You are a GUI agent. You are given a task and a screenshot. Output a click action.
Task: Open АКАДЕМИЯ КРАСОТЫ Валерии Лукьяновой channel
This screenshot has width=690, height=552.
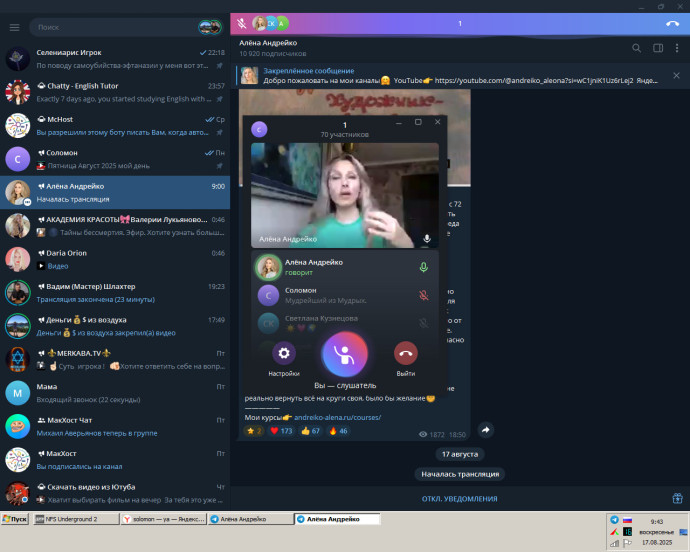[x=115, y=226]
